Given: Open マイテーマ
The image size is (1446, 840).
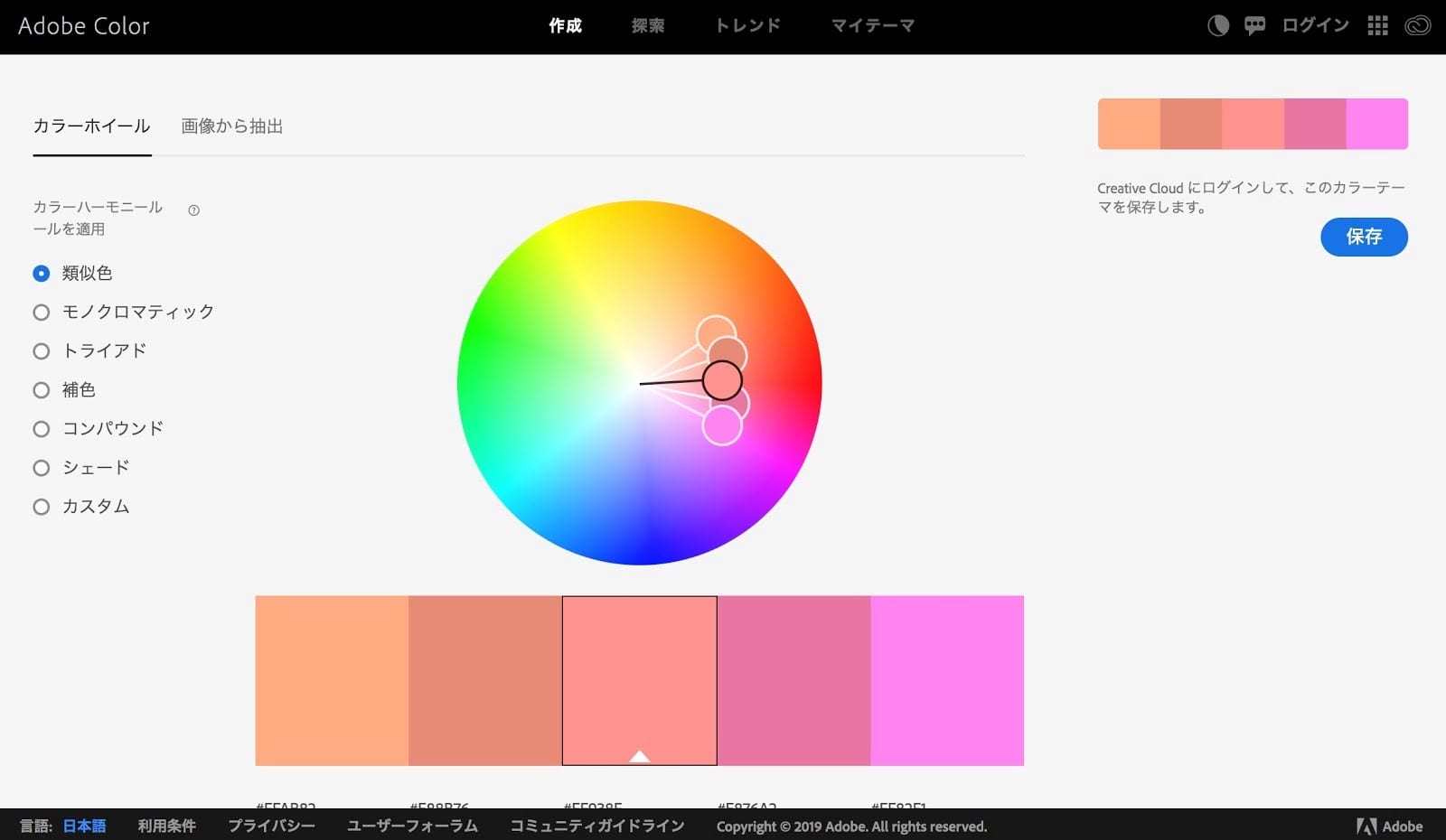Looking at the screenshot, I should pyautogui.click(x=873, y=26).
